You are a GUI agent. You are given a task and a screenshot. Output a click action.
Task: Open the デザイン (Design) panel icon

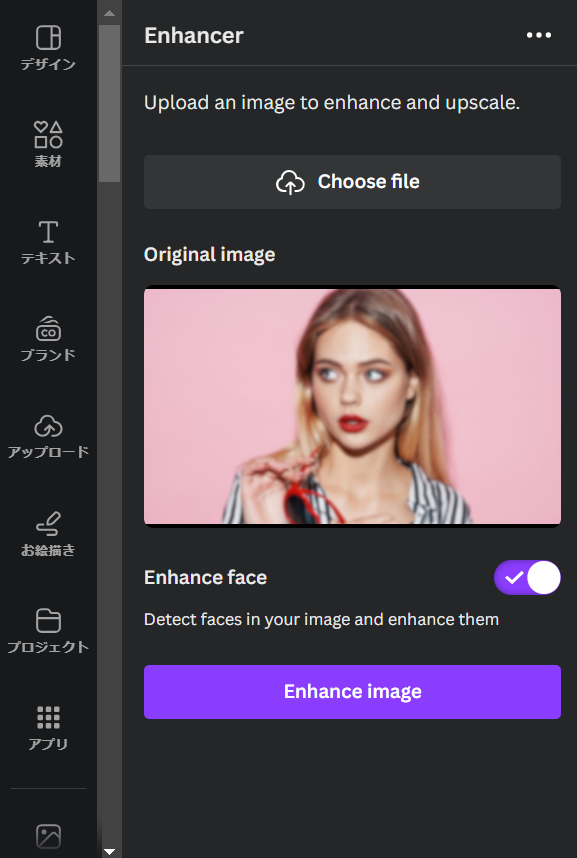click(48, 38)
